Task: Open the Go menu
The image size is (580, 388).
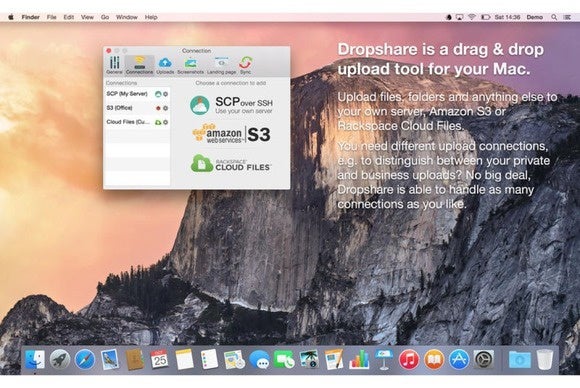Action: click(x=105, y=17)
